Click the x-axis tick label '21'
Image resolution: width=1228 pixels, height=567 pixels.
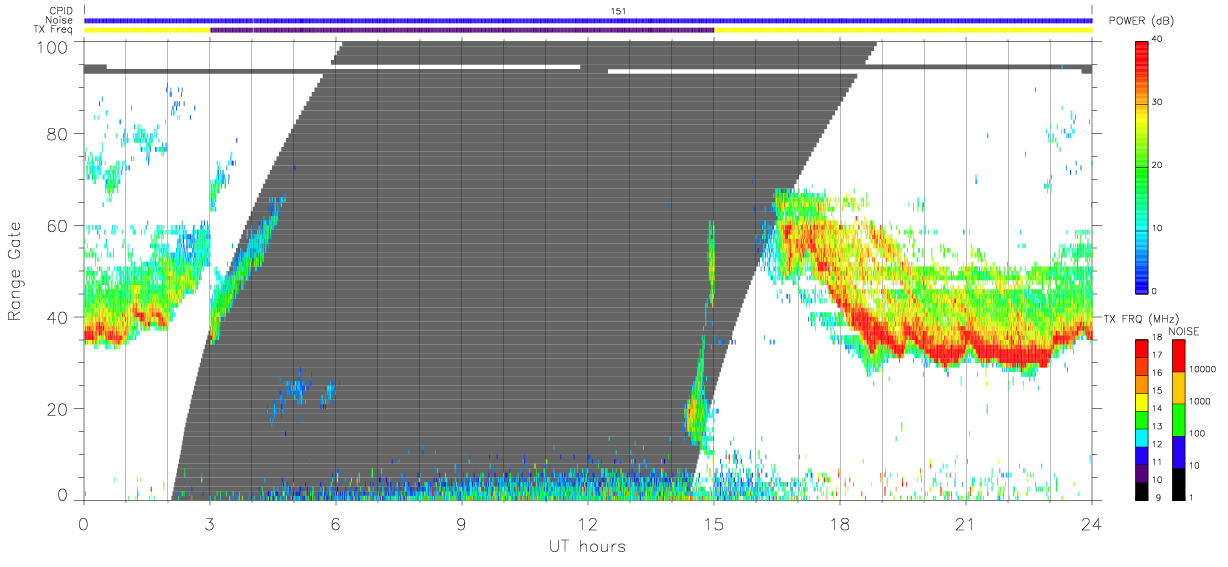(966, 524)
